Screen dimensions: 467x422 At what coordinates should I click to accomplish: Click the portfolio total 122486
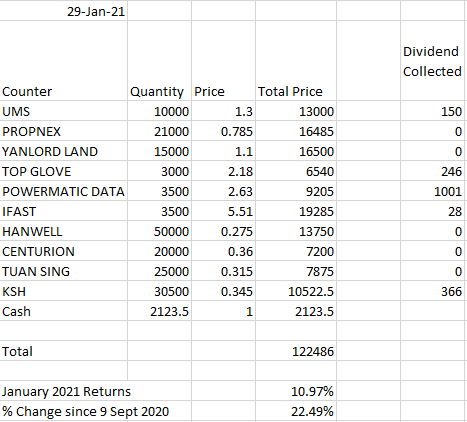(296, 351)
